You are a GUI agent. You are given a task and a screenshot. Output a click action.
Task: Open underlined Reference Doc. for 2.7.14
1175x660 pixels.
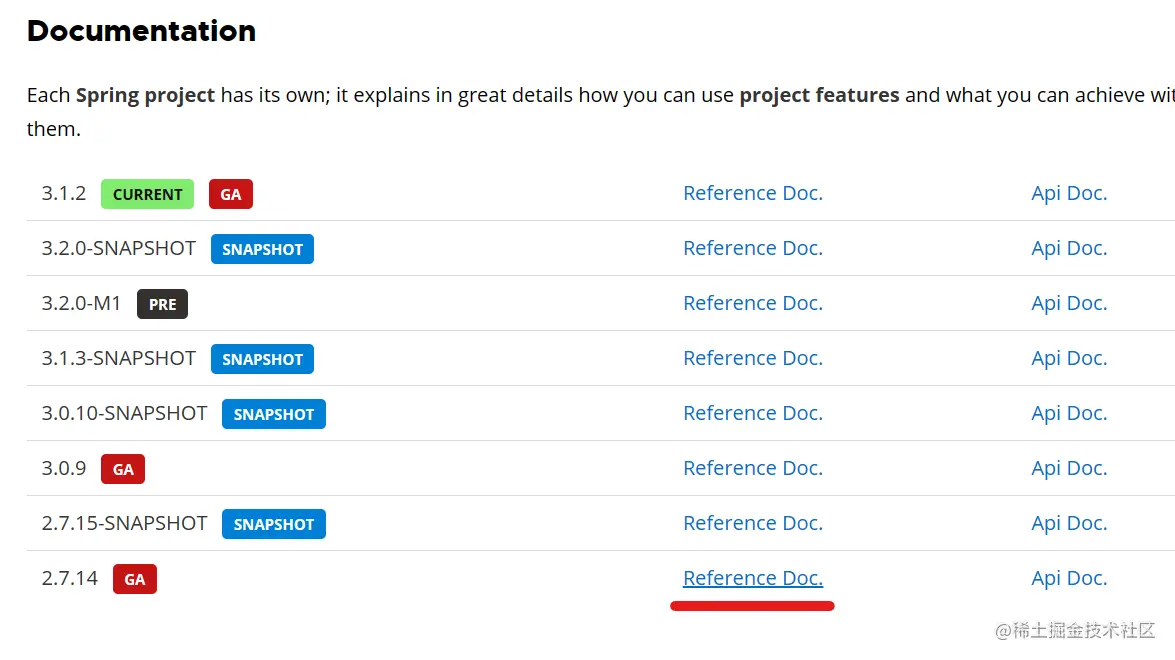(x=752, y=578)
